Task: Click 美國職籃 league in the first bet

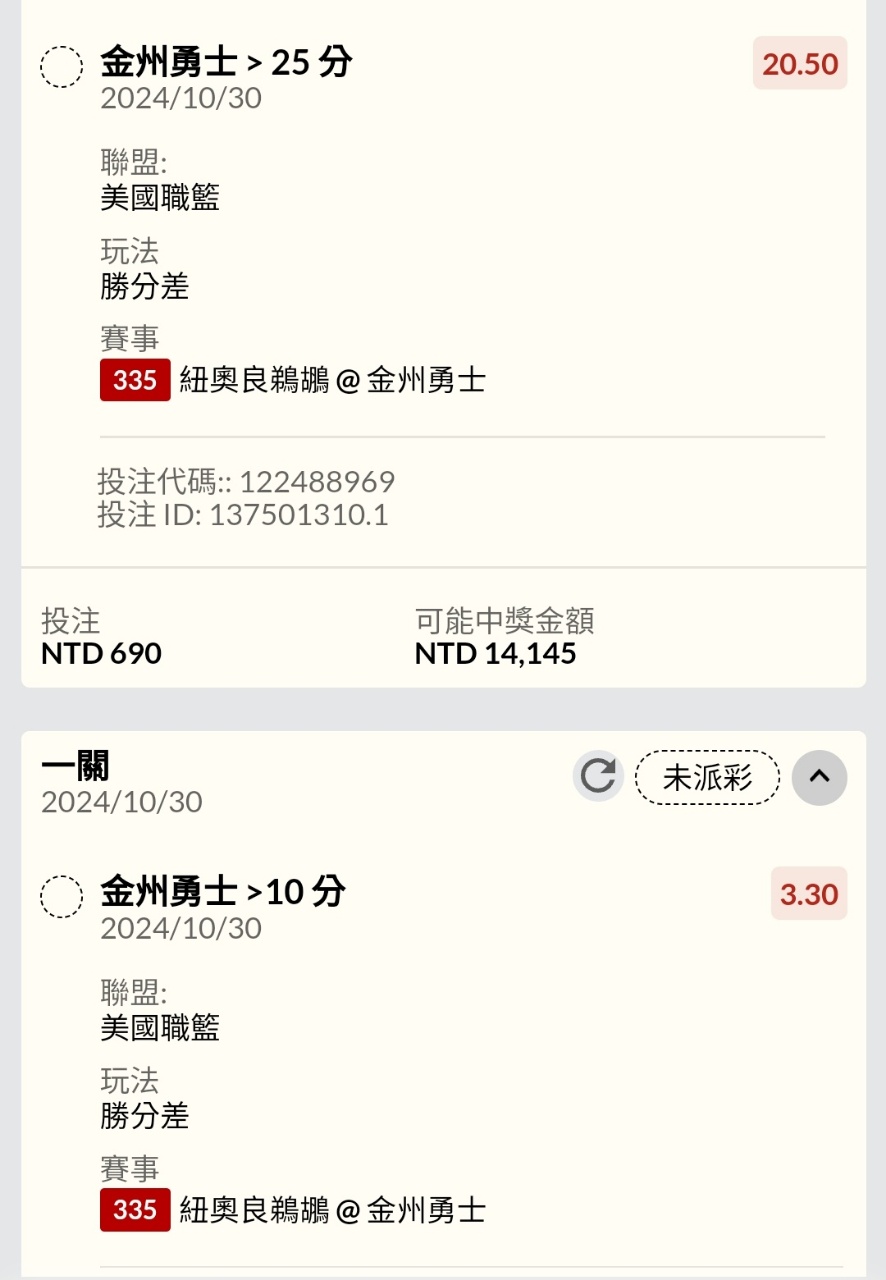Action: (x=160, y=198)
